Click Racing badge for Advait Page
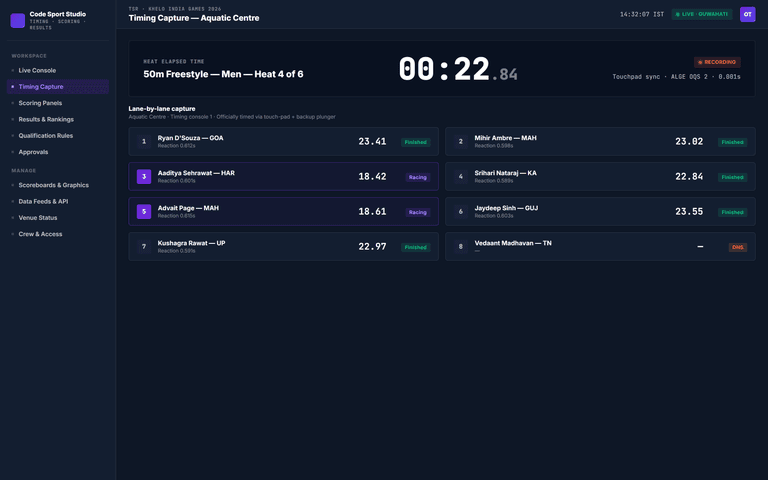Viewport: 768px width, 480px height. pos(418,212)
